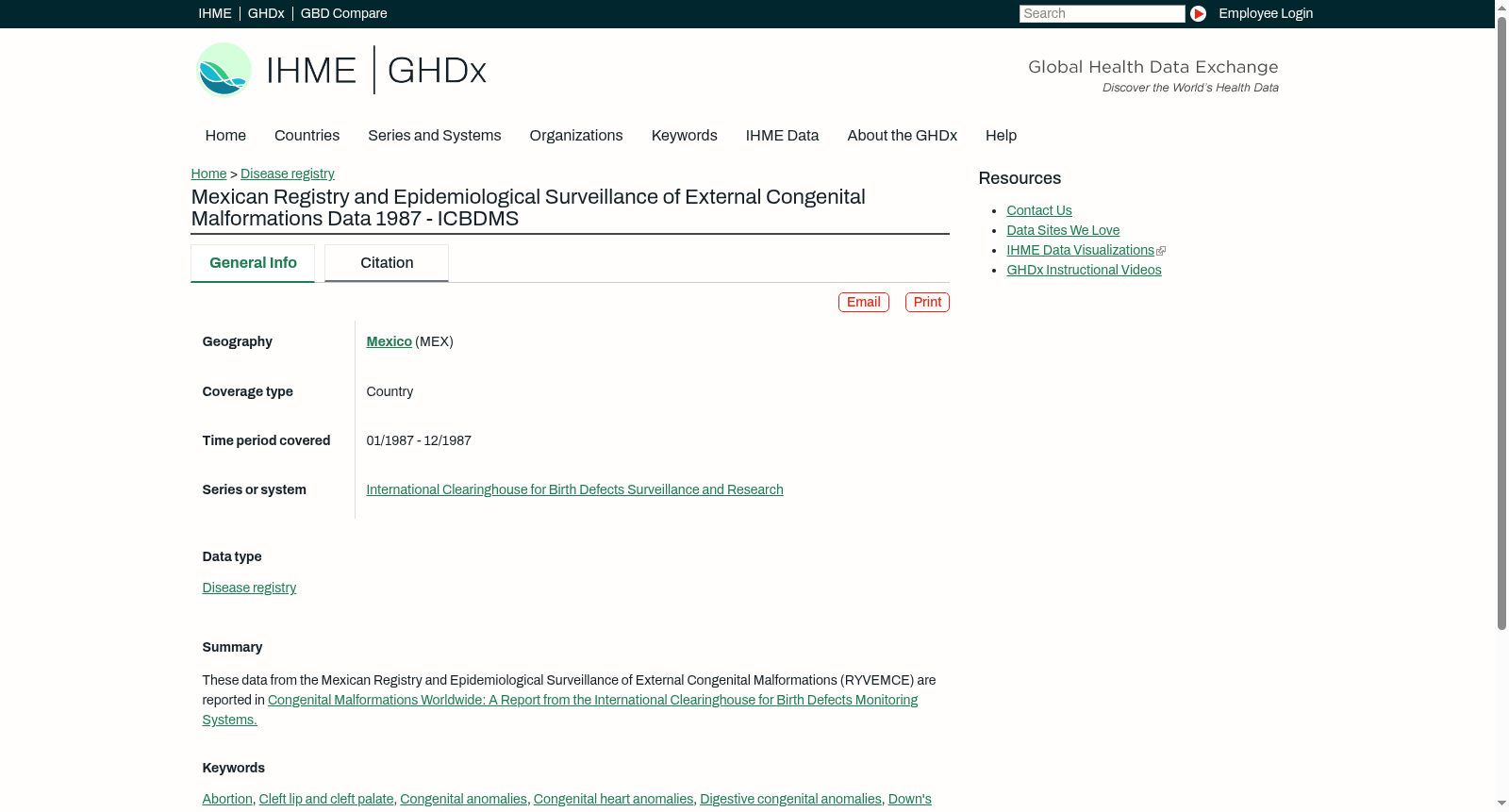Click the Resources sidebar heading
Viewport: 1509px width, 812px height.
[1020, 178]
